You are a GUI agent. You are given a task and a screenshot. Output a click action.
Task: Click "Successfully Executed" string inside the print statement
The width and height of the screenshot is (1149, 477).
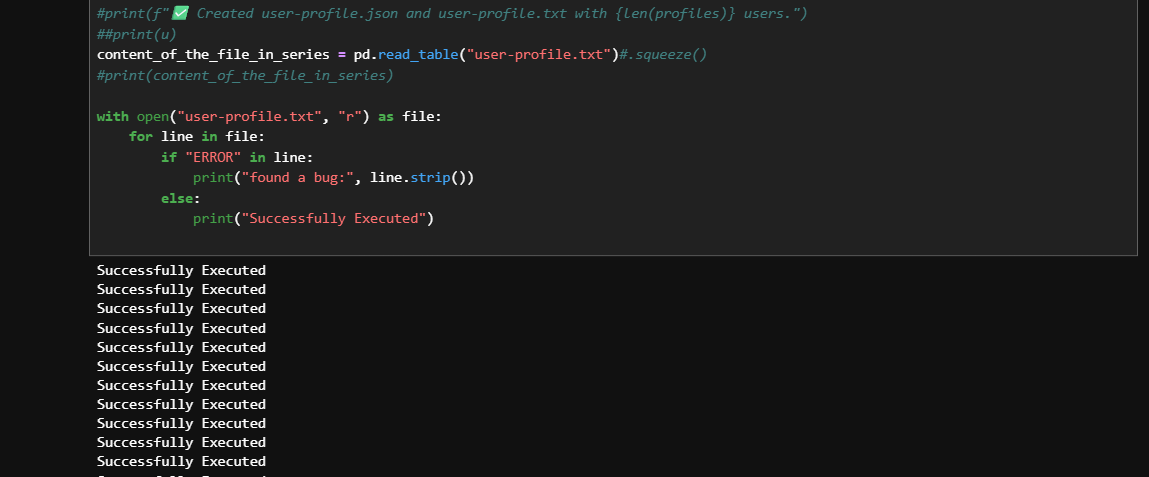coord(333,219)
